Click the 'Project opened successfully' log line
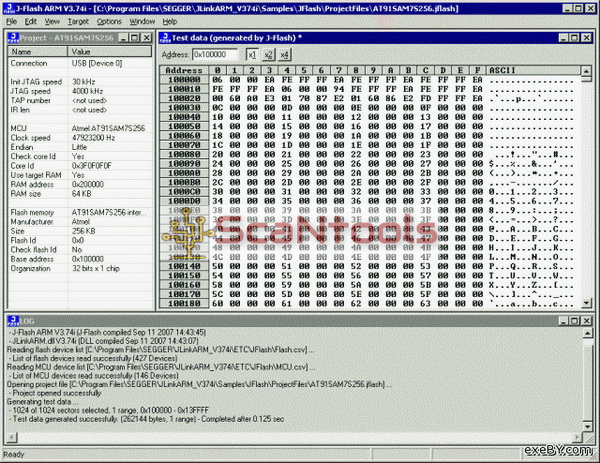Image resolution: width=600 pixels, height=463 pixels. 57,393
